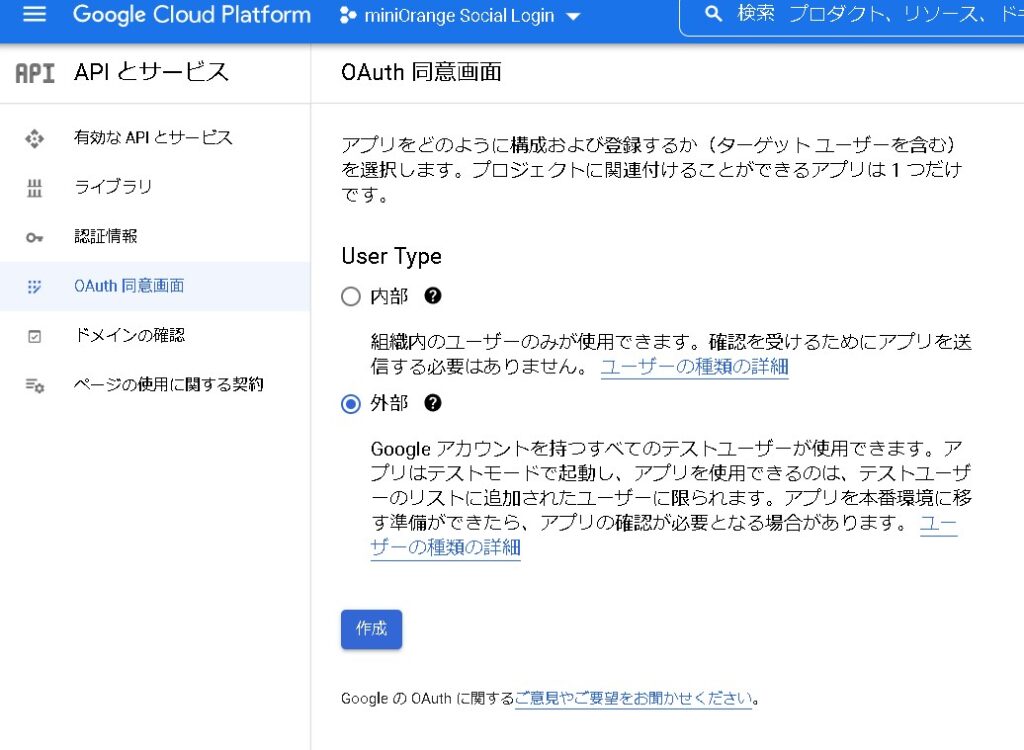Click the ライブラリ library icon

[x=35, y=188]
